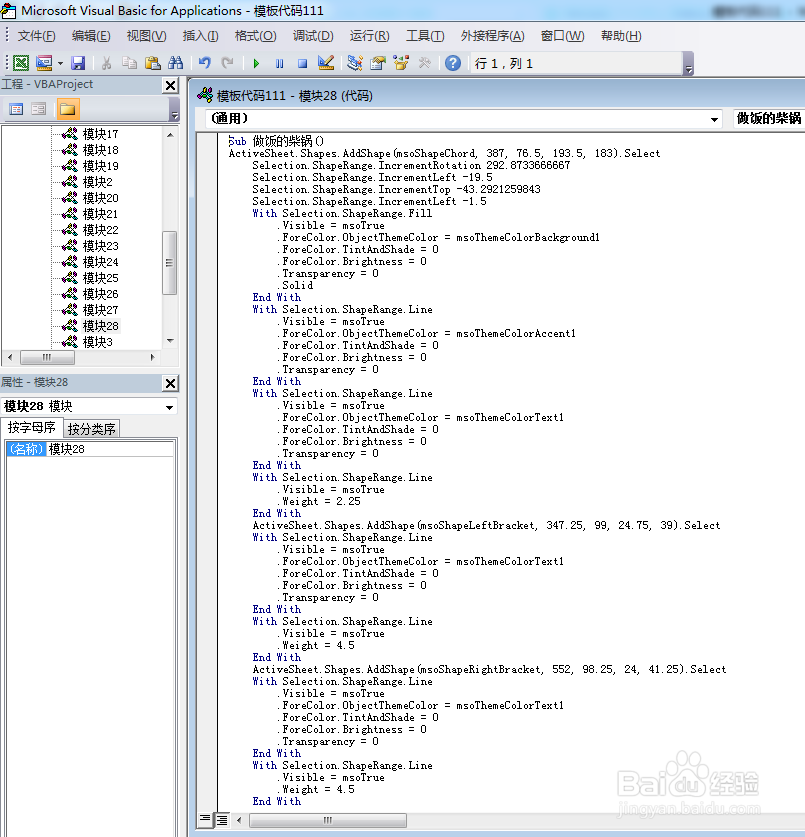Open the 调试(D) menu
The image size is (805, 837).
[x=313, y=36]
